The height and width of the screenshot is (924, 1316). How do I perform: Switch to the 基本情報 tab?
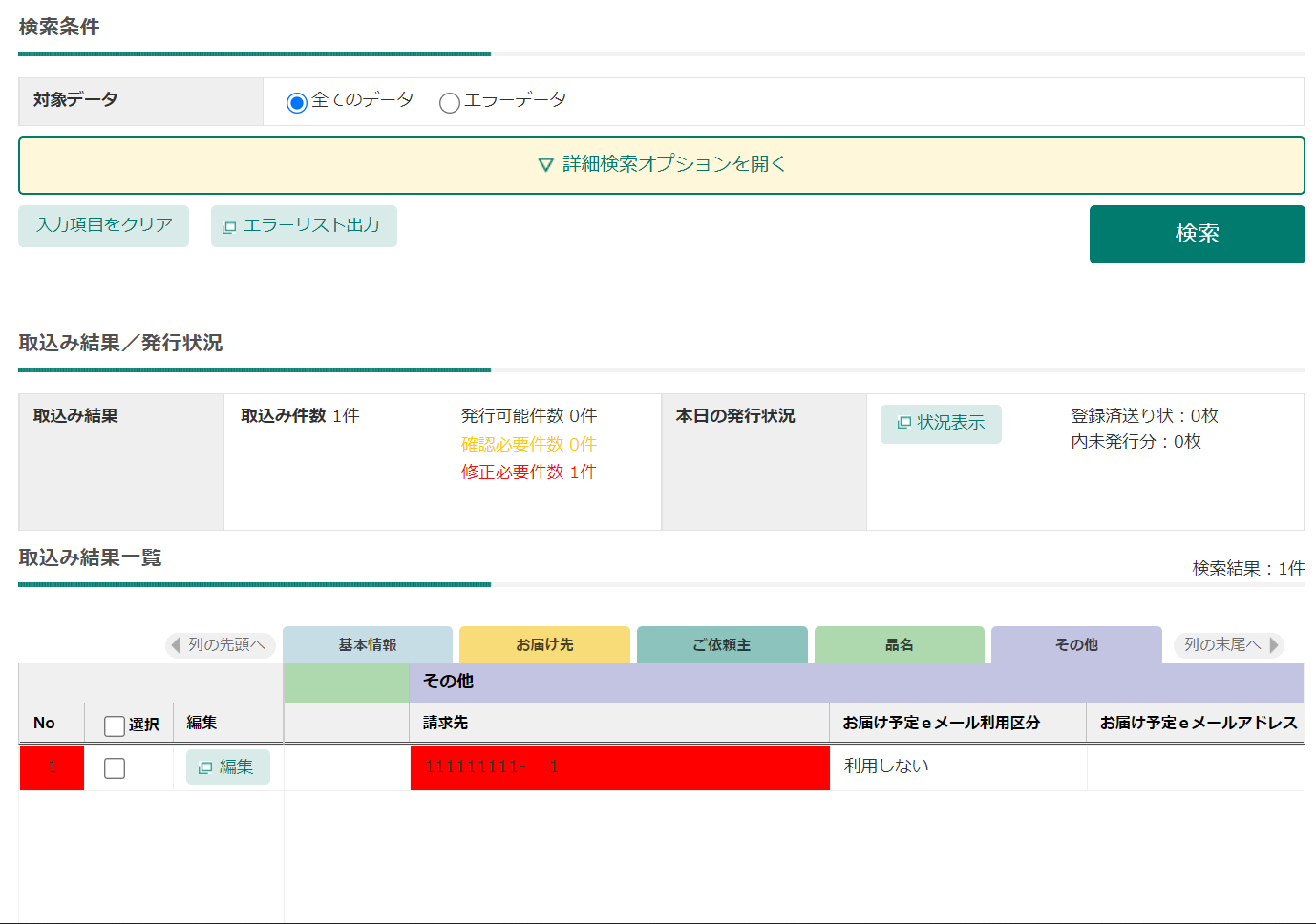click(367, 645)
